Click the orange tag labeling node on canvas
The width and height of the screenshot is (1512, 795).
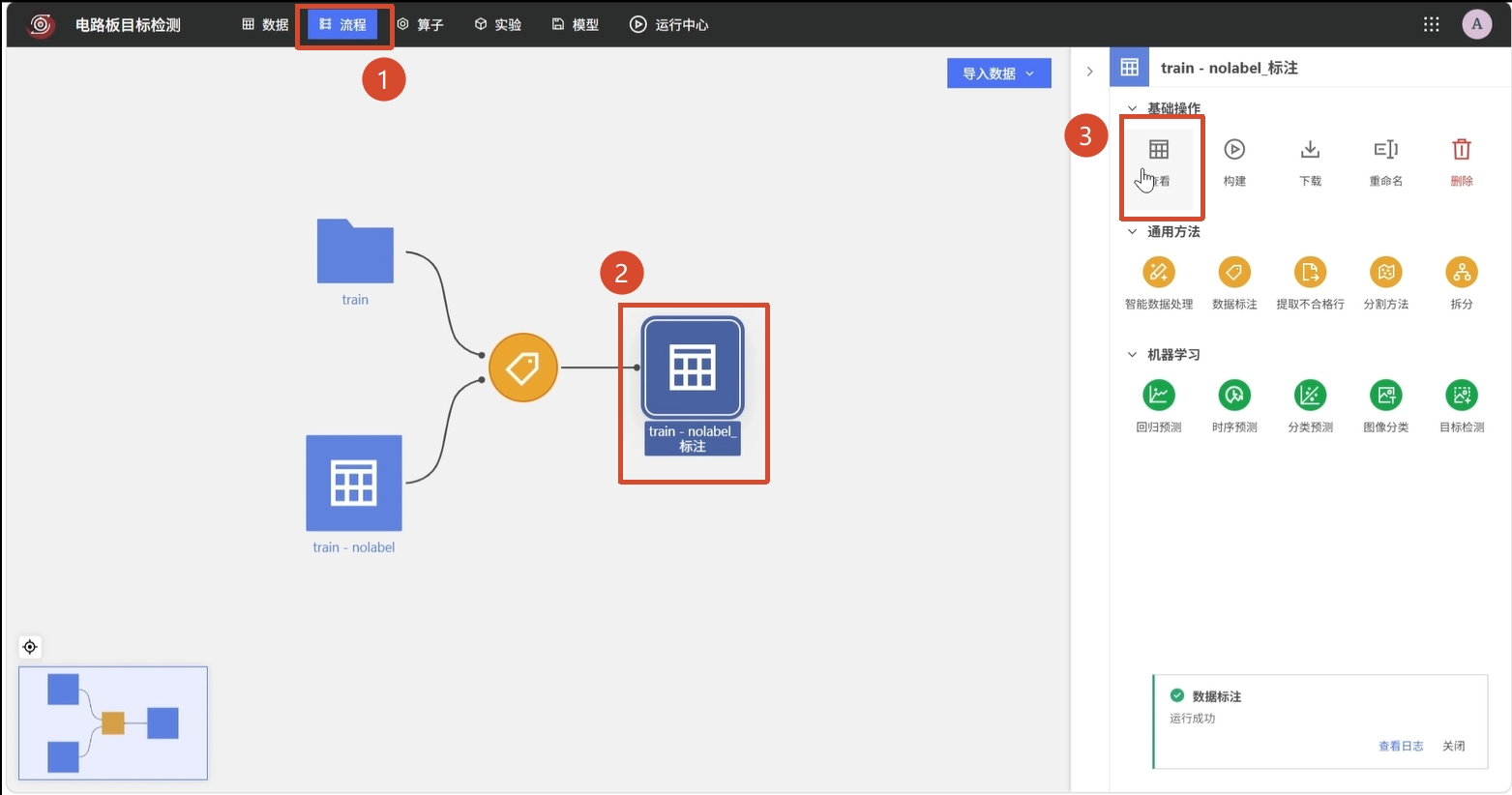(523, 368)
